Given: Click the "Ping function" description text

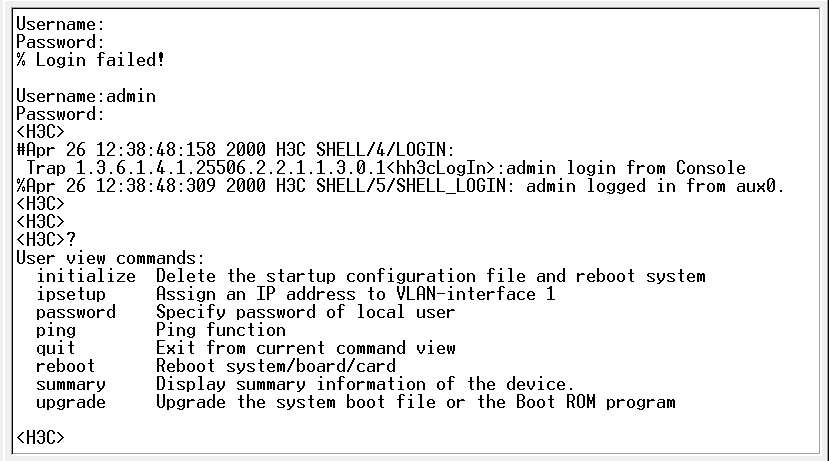Looking at the screenshot, I should (221, 330).
